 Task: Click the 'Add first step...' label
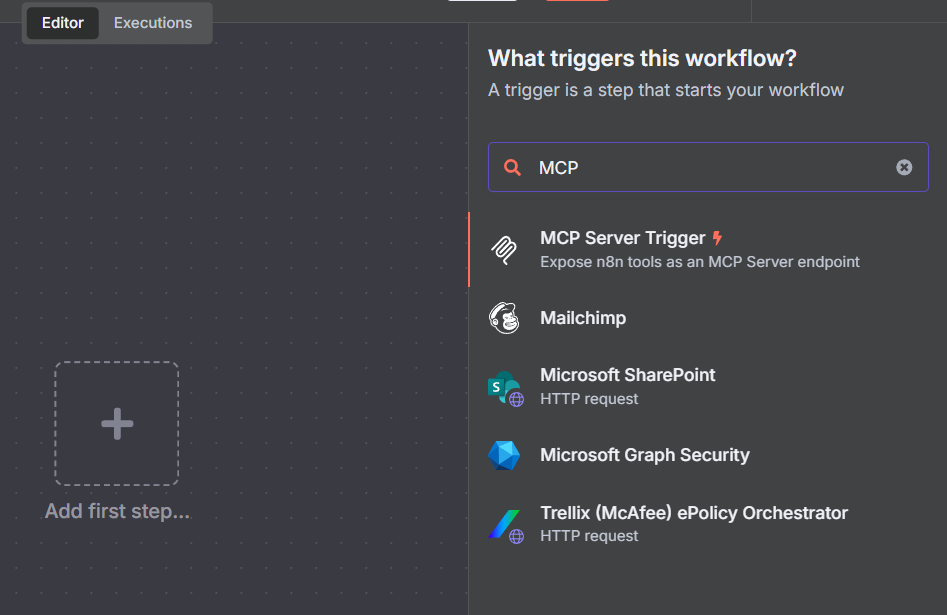coord(117,511)
